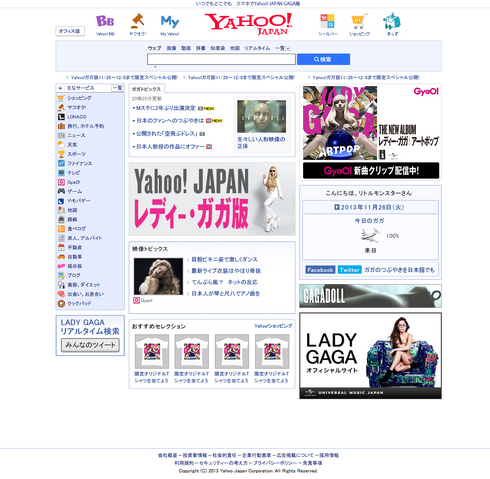The width and height of the screenshot is (490, 479).
Task: Open 美容、ダイエット in the sidebar
Action: coord(84,285)
